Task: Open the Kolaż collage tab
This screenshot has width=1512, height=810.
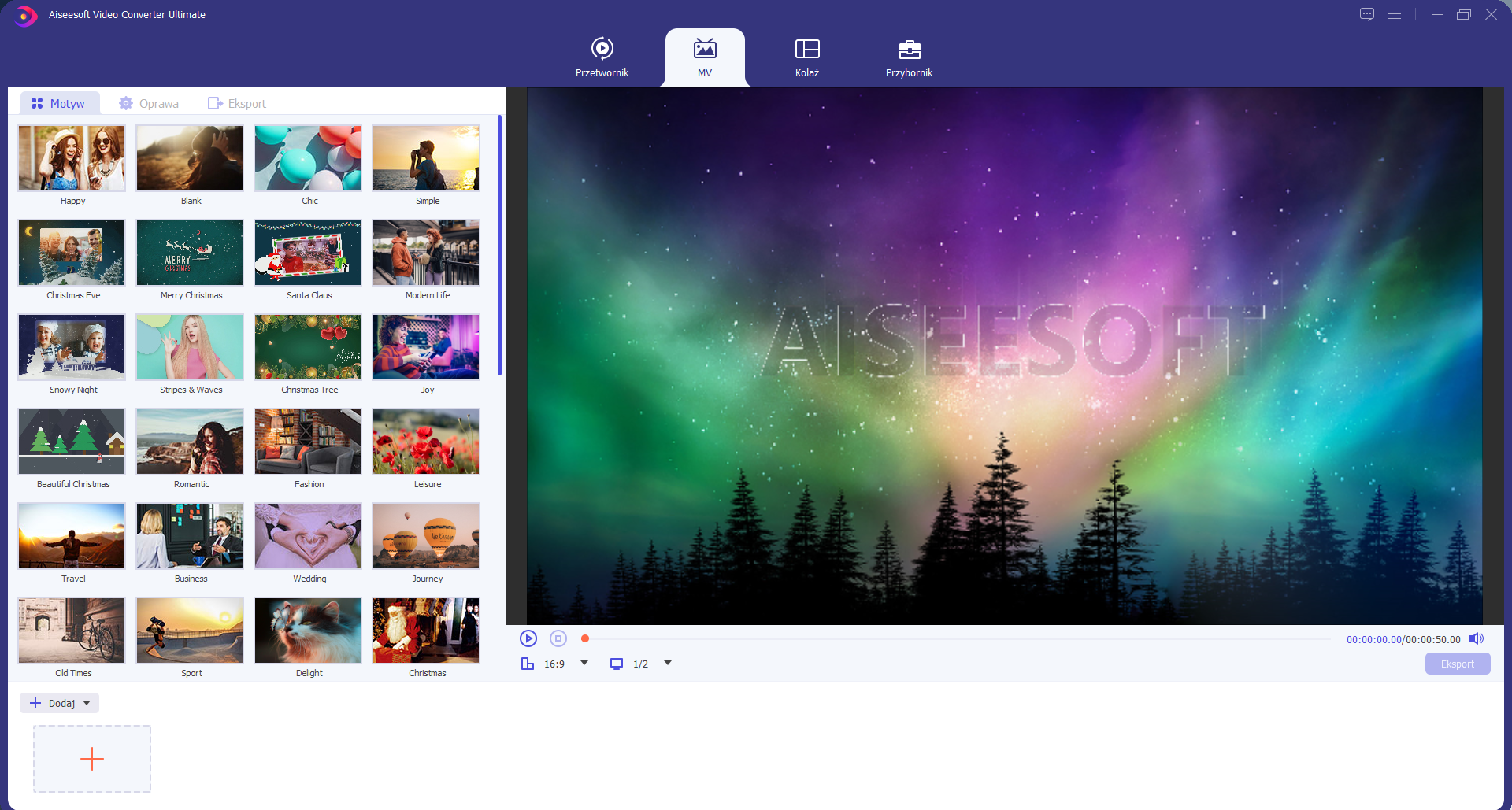Action: click(807, 57)
